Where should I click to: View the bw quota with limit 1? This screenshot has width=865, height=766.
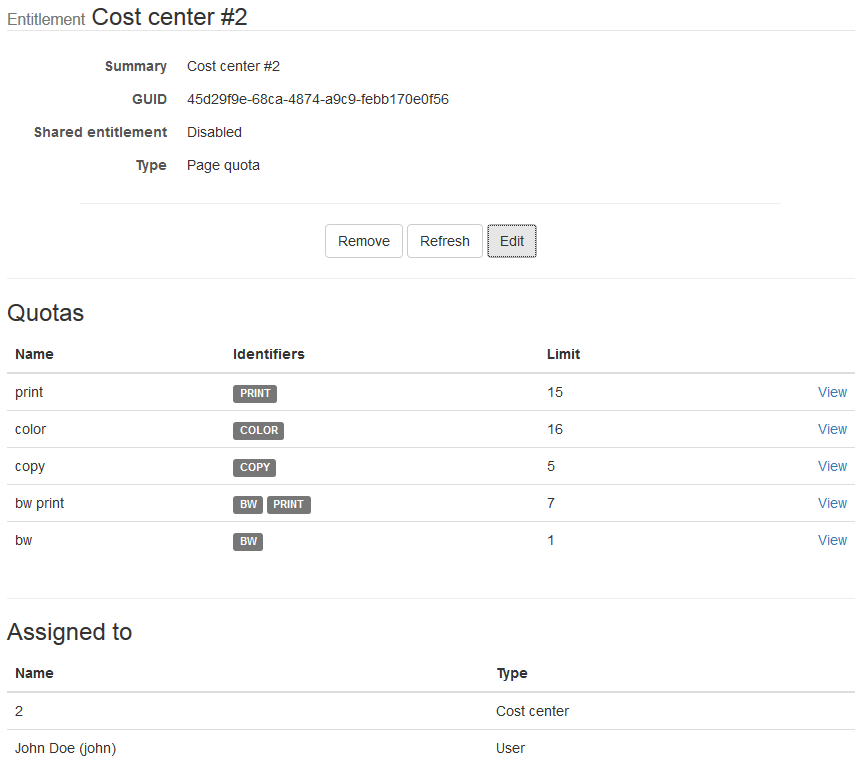832,540
